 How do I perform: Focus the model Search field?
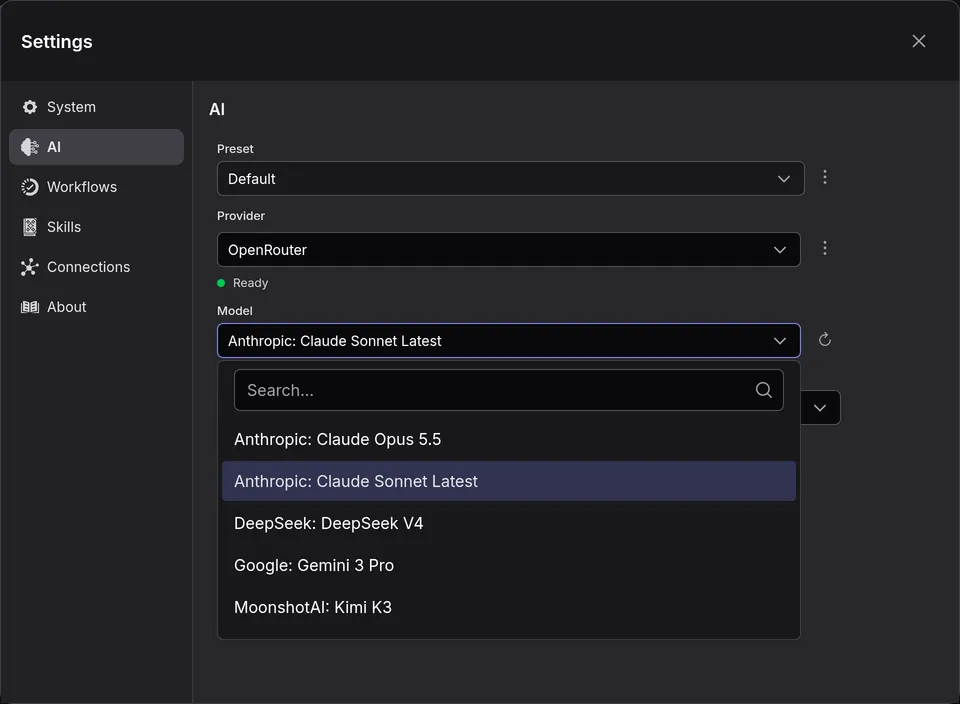(509, 390)
